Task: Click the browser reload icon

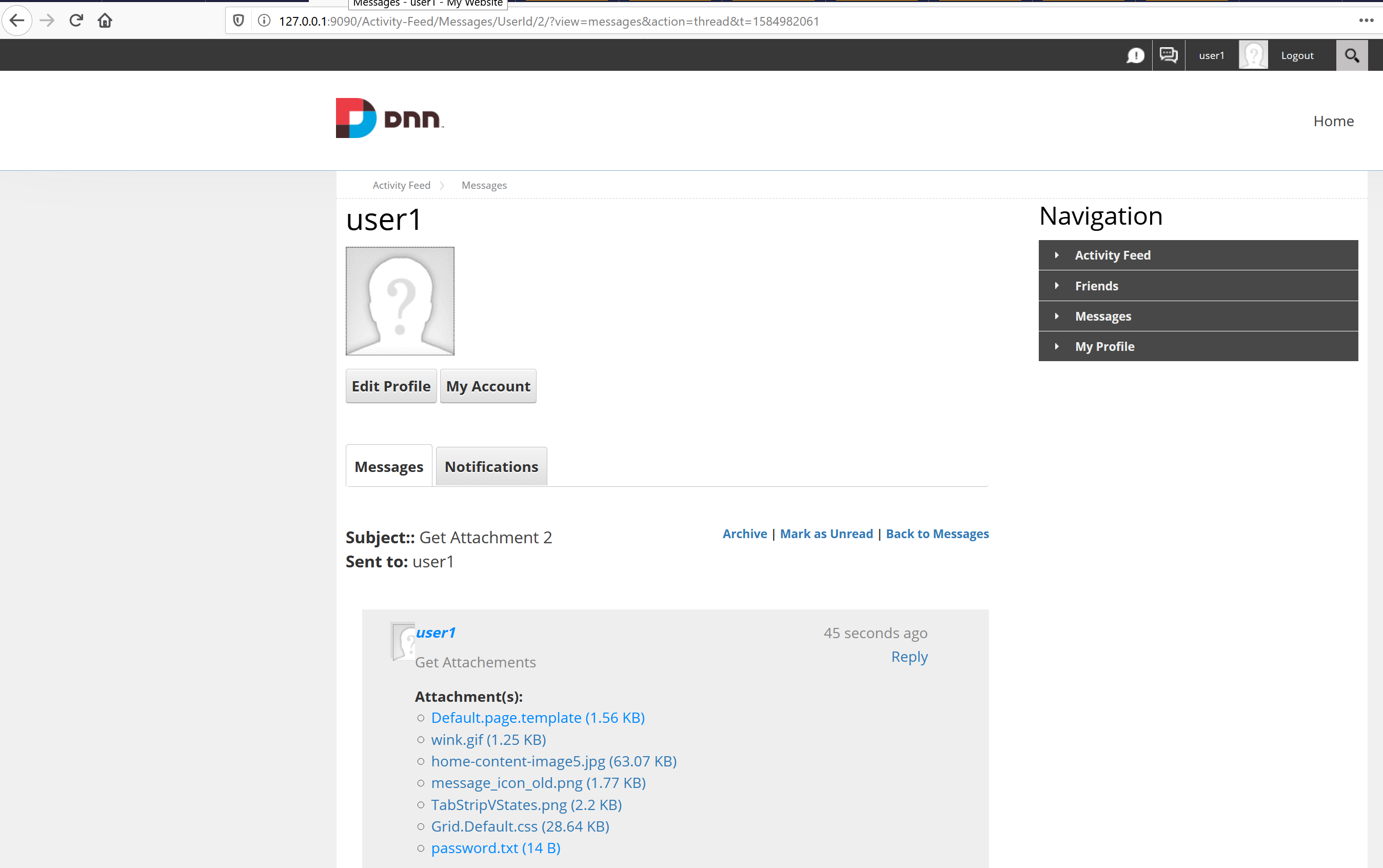Action: (x=76, y=20)
